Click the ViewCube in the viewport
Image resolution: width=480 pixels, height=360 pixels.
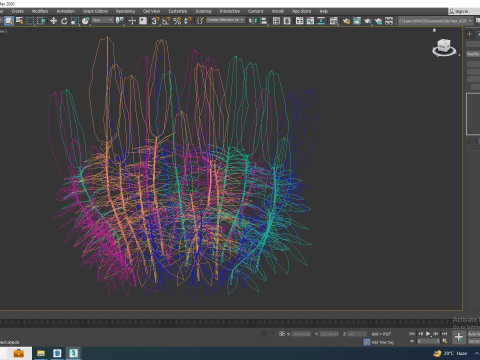pos(444,47)
